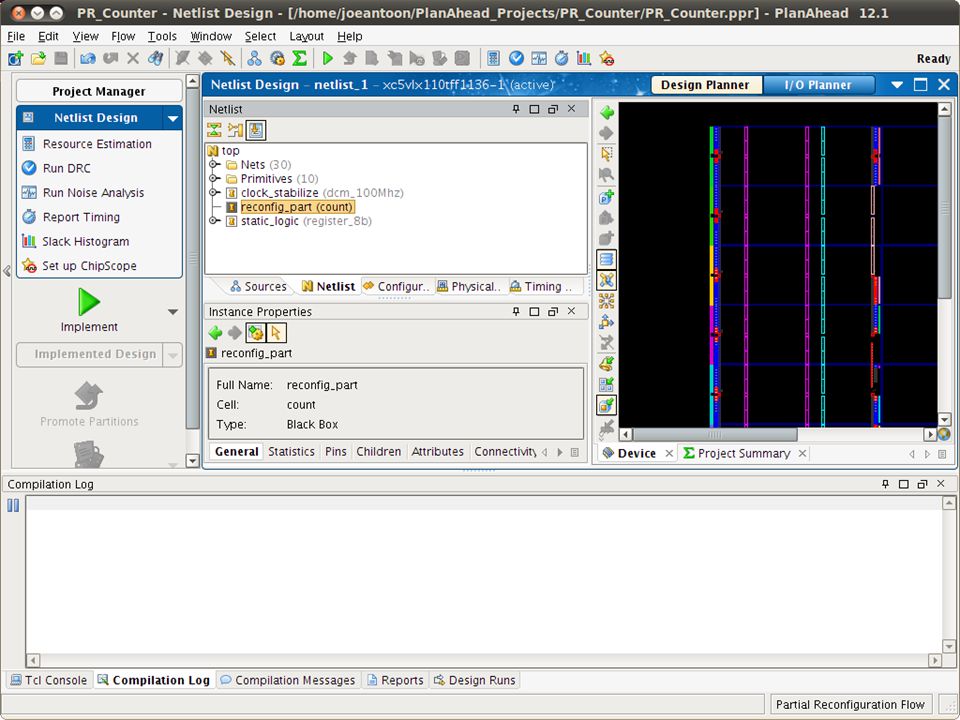Screen dimensions: 960x720
Task: Click the Partial Reconfiguration Flow status label
Action: [x=850, y=705]
